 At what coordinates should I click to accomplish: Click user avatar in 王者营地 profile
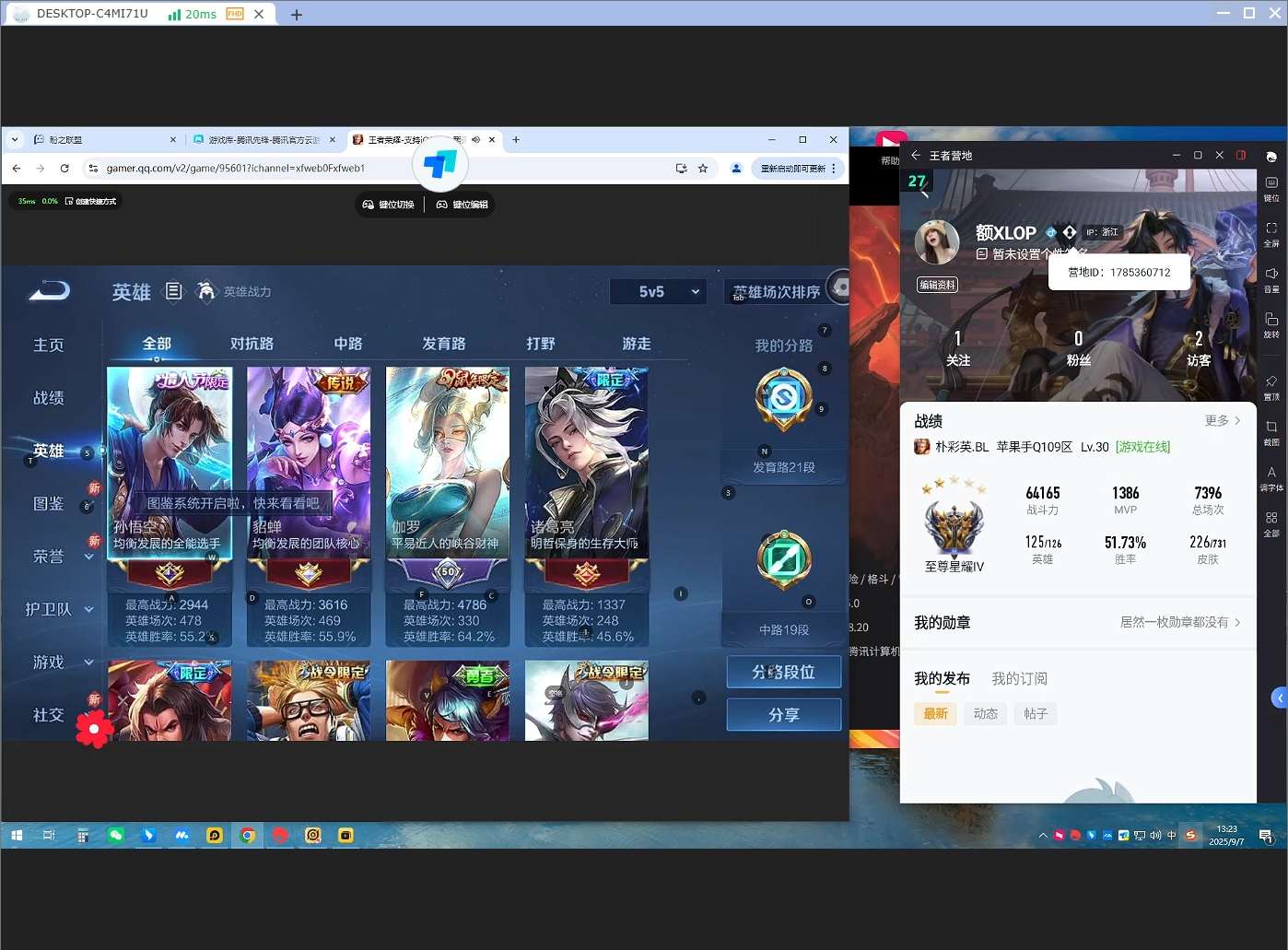pos(937,243)
